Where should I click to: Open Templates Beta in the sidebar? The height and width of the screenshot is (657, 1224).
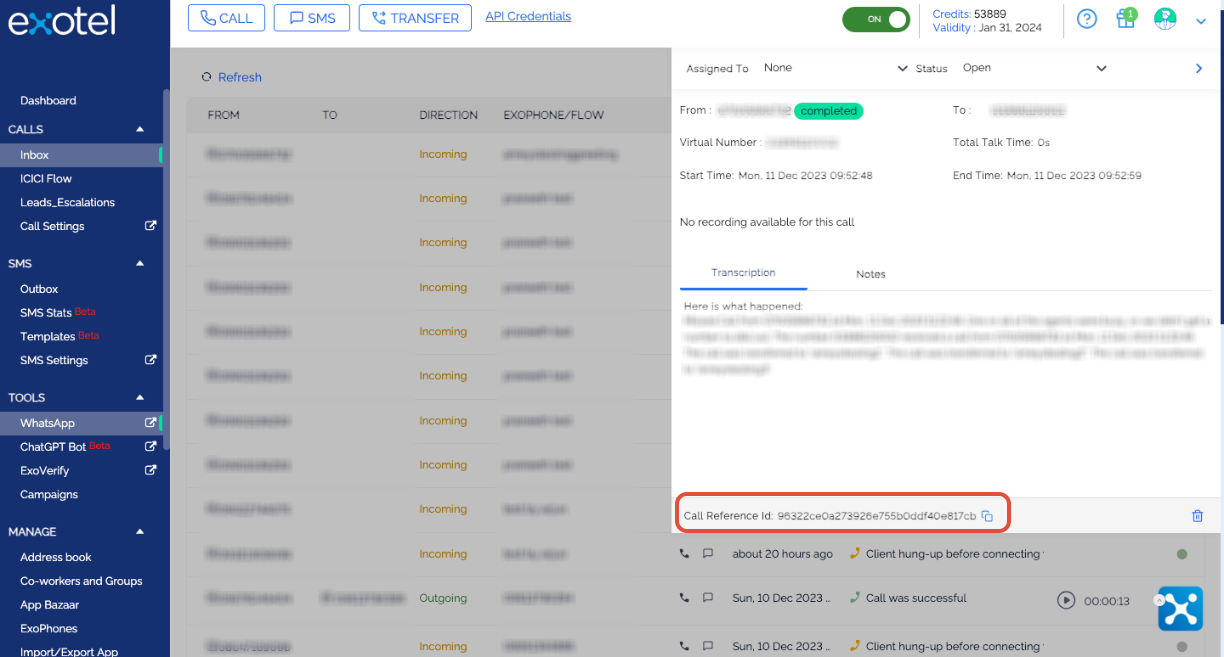tap(60, 336)
